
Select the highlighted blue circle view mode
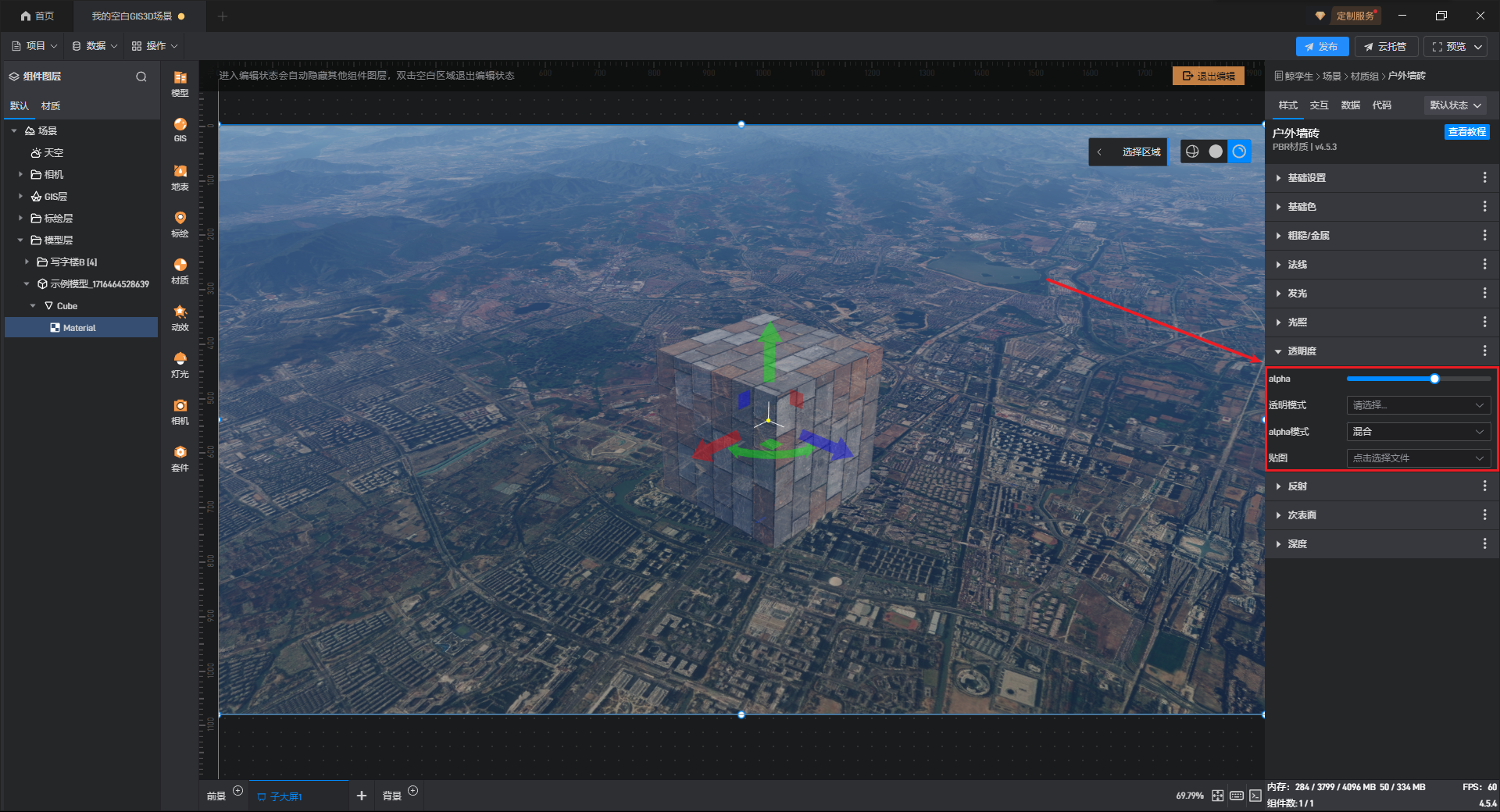coord(1239,151)
